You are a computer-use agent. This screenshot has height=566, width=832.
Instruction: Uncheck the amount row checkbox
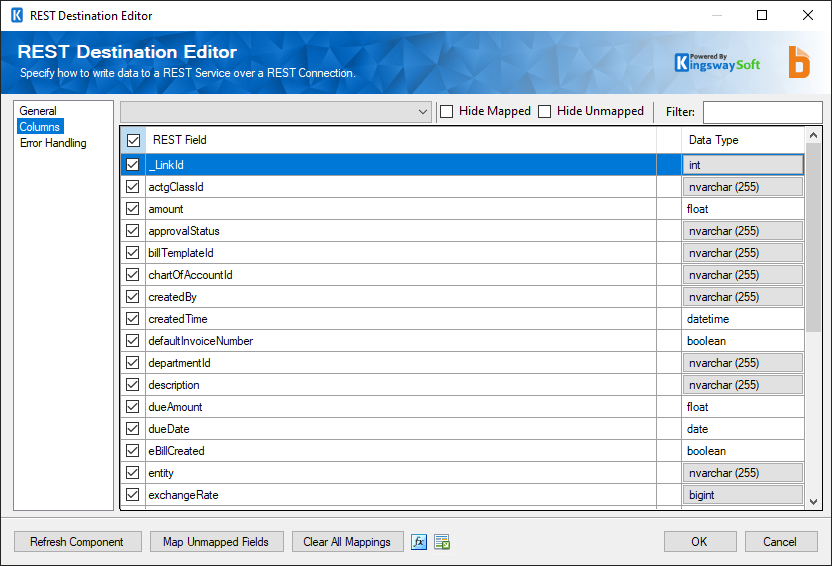(133, 209)
